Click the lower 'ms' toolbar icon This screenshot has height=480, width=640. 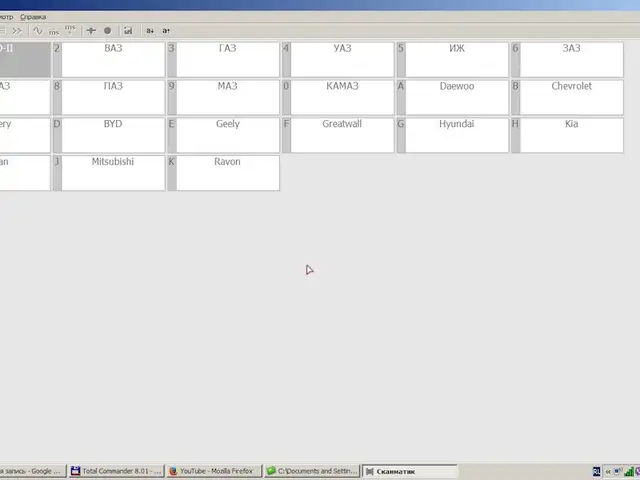click(54, 31)
